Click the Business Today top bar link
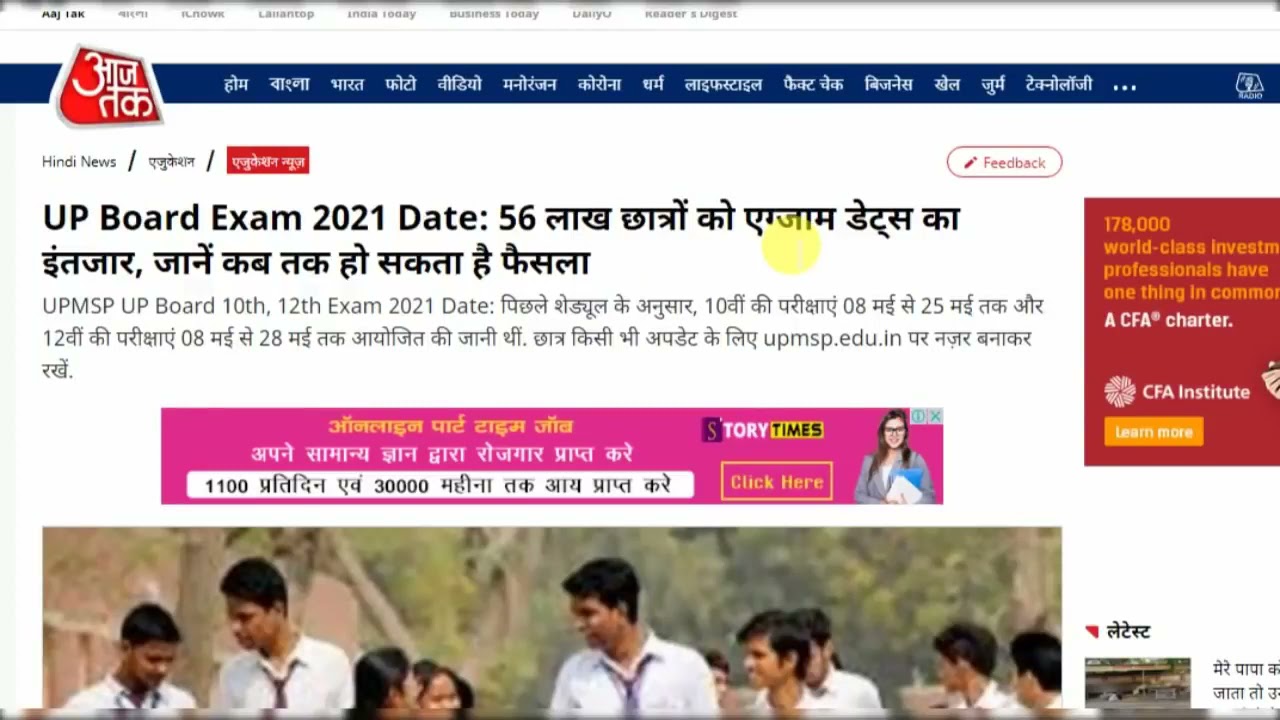This screenshot has width=1280, height=720. tap(494, 14)
